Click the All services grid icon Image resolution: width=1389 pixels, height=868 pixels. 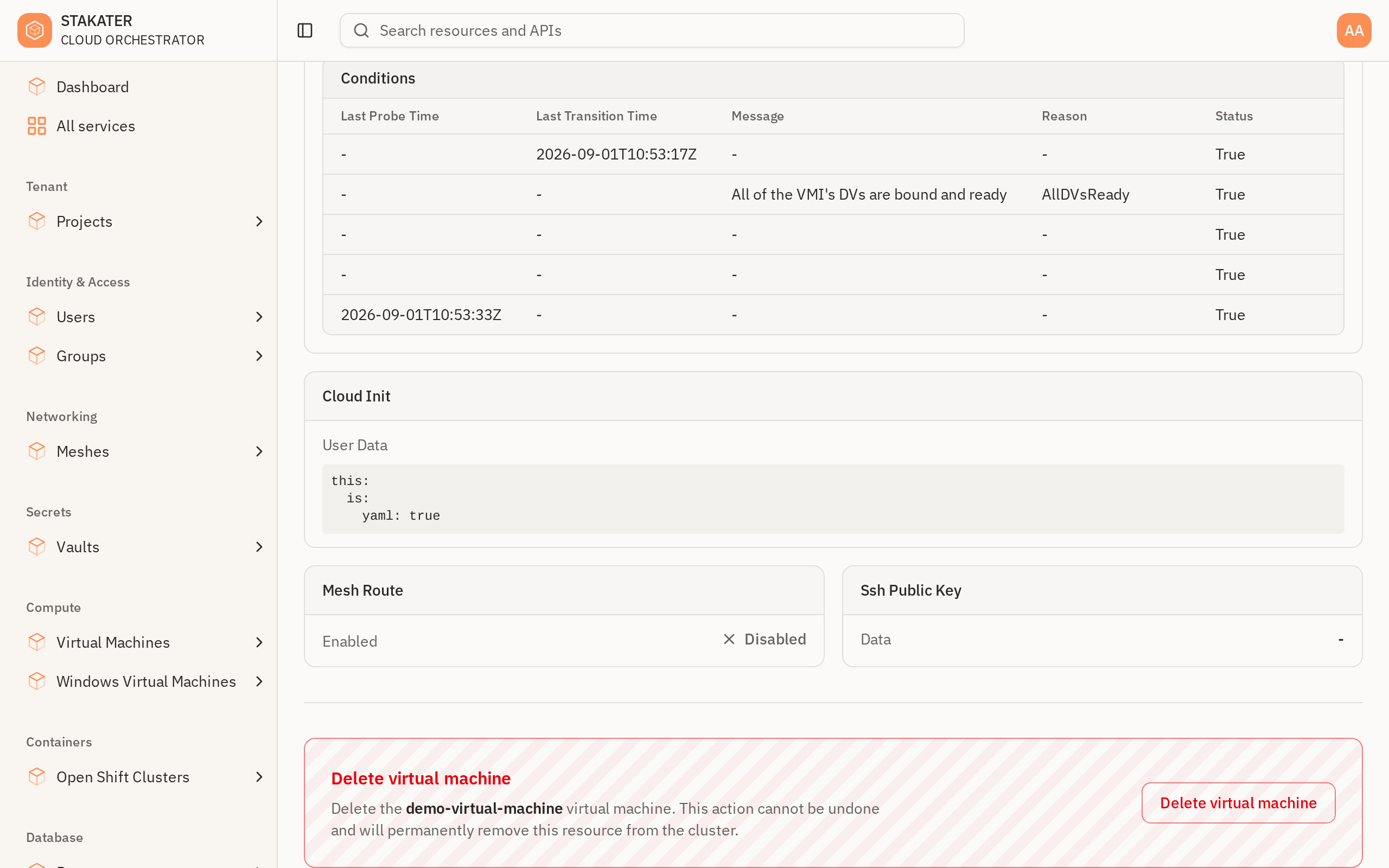pyautogui.click(x=37, y=126)
